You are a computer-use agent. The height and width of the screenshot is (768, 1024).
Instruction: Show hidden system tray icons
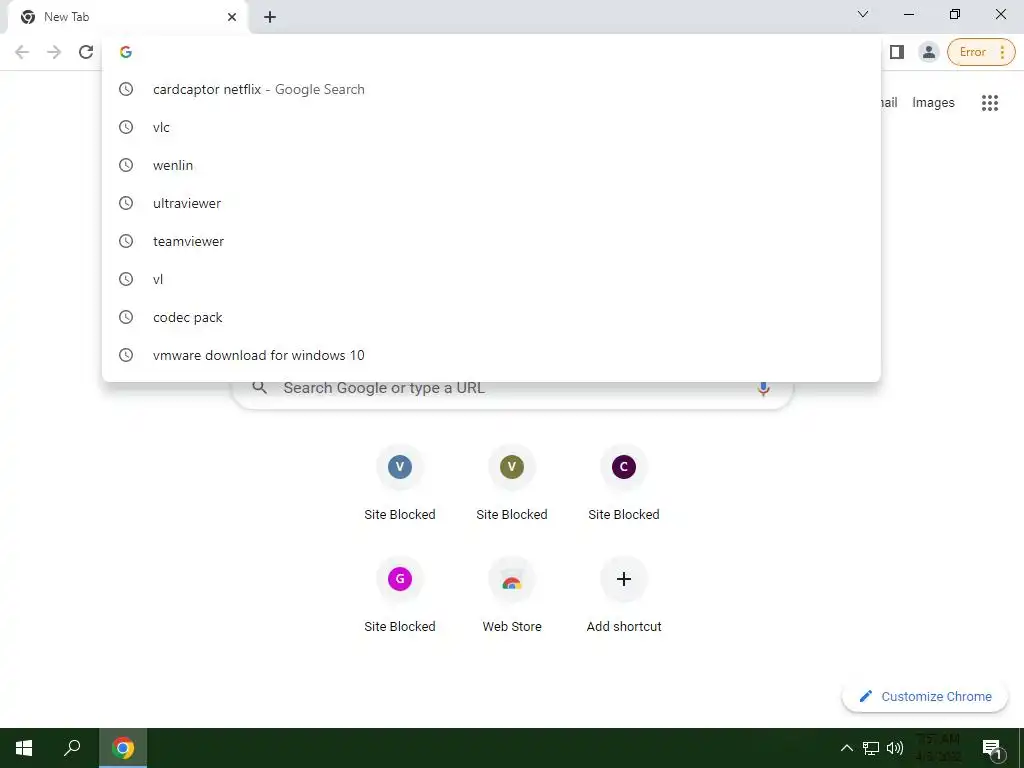(846, 748)
